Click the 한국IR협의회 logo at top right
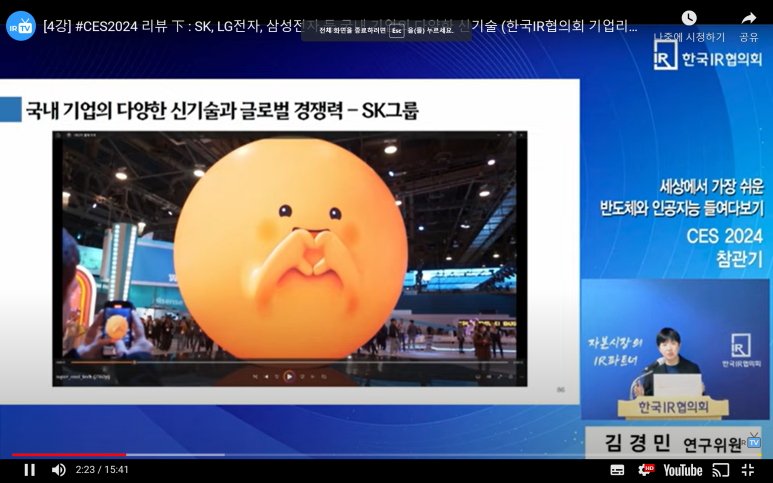Viewport: 773px width, 483px height. pos(708,55)
